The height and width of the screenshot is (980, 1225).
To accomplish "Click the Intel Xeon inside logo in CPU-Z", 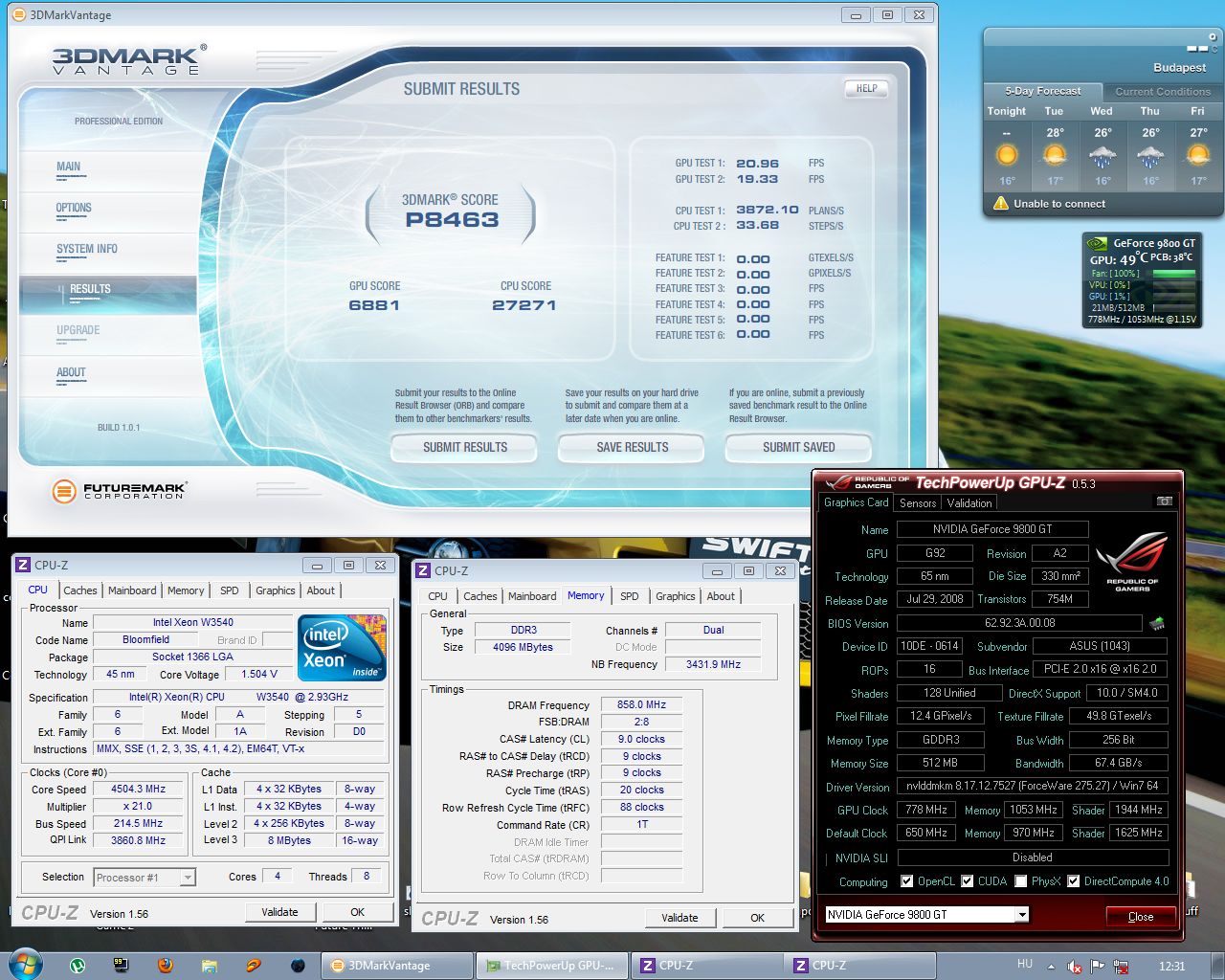I will click(x=343, y=647).
